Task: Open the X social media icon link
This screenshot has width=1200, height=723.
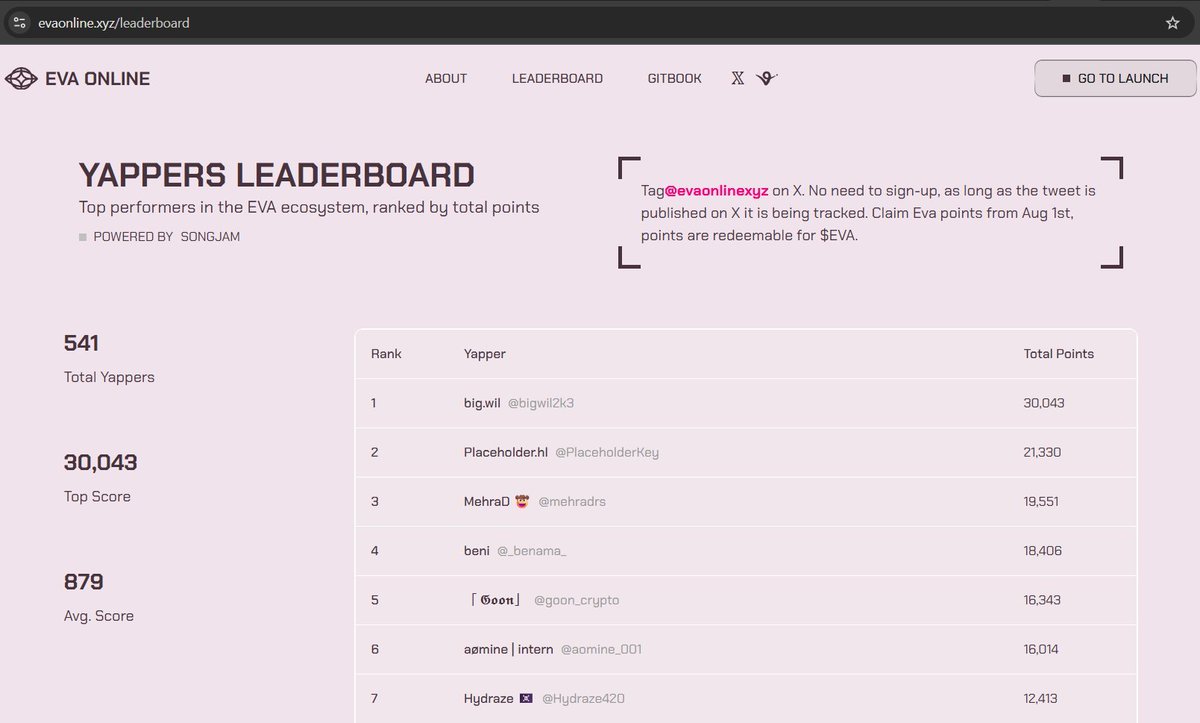Action: [x=738, y=78]
